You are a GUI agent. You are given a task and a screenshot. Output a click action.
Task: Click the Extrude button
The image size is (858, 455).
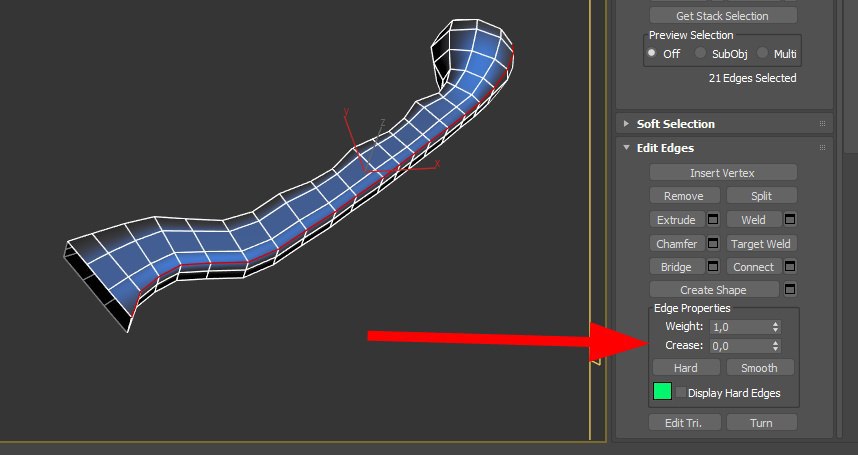677,219
